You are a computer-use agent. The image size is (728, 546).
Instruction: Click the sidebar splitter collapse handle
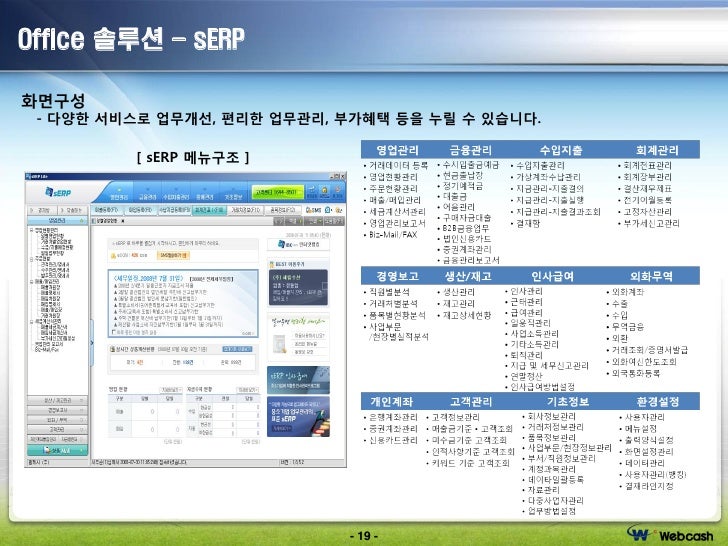pyautogui.click(x=91, y=343)
